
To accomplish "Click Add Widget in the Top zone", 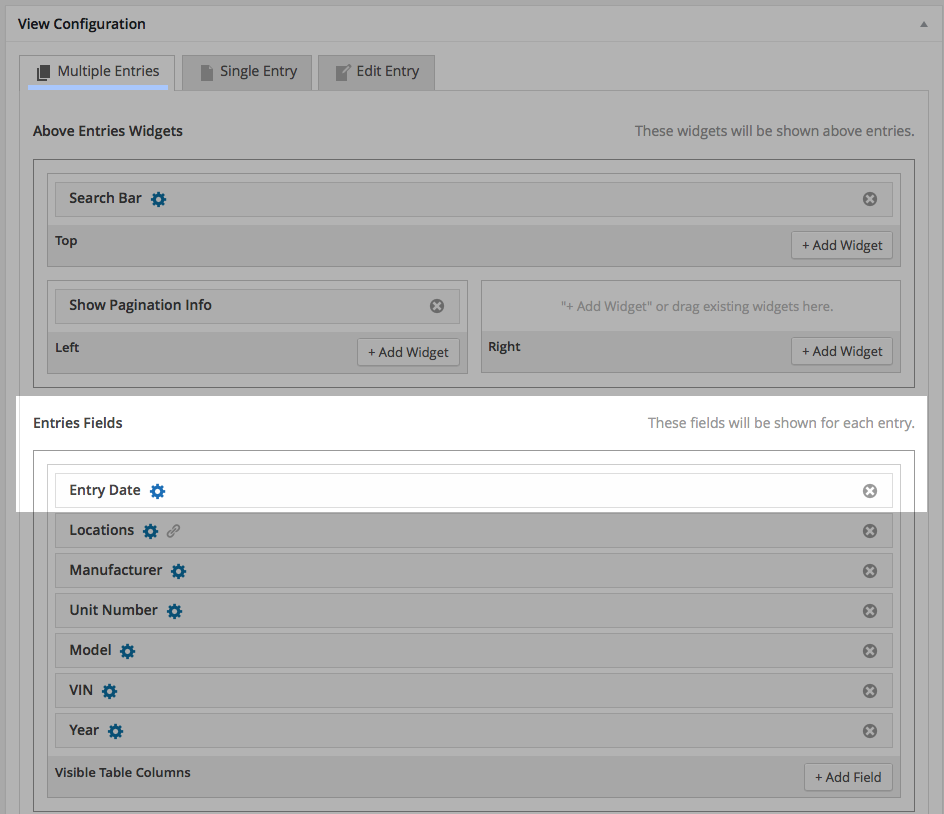I will click(x=841, y=245).
